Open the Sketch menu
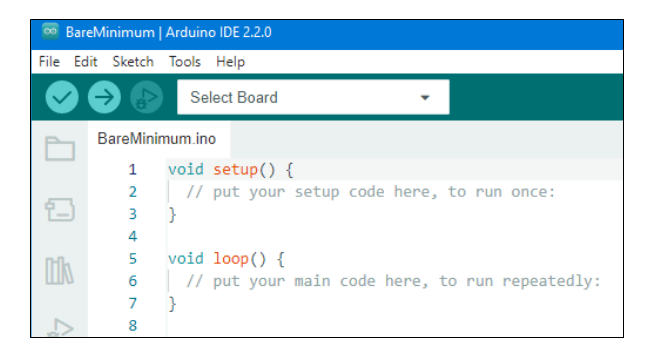The height and width of the screenshot is (361, 647). tap(133, 62)
